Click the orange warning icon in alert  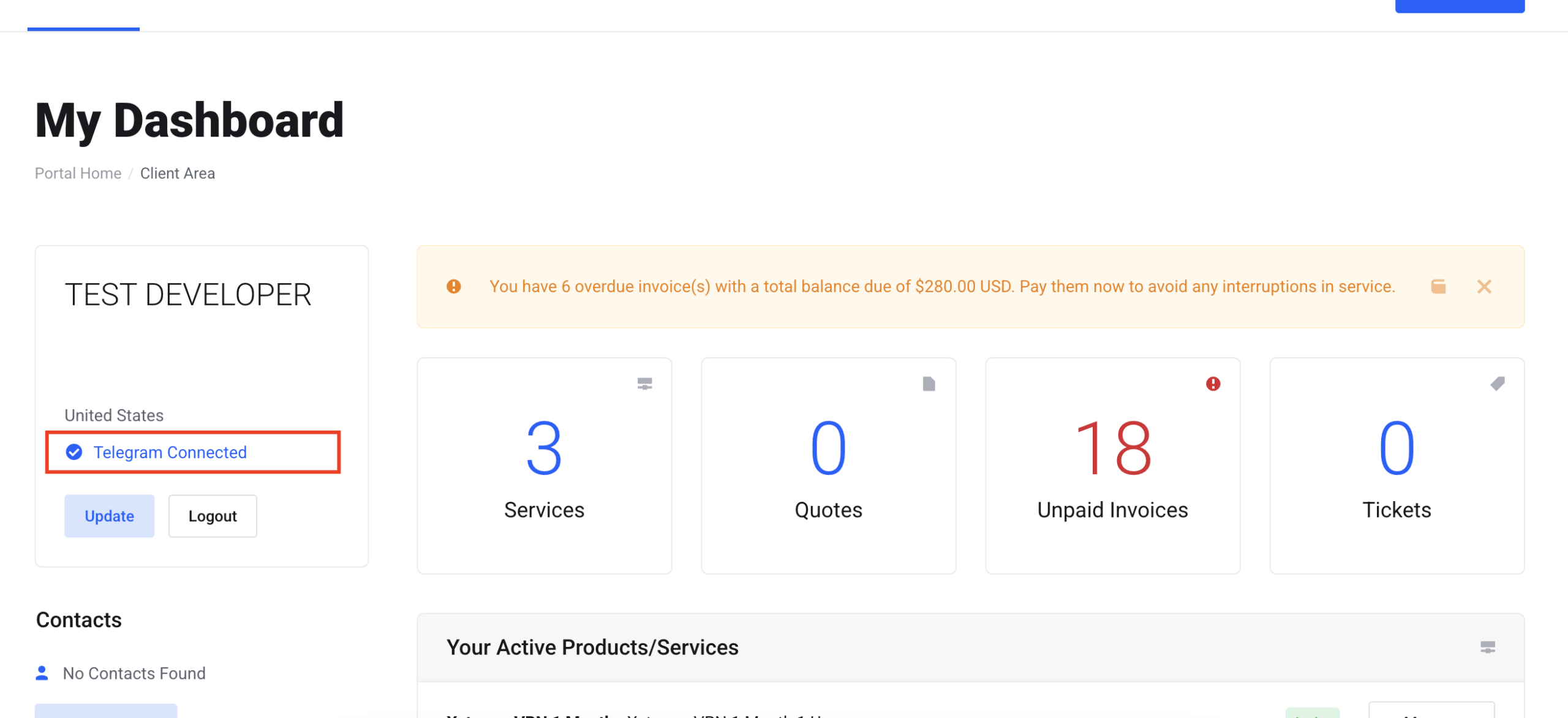tap(454, 286)
